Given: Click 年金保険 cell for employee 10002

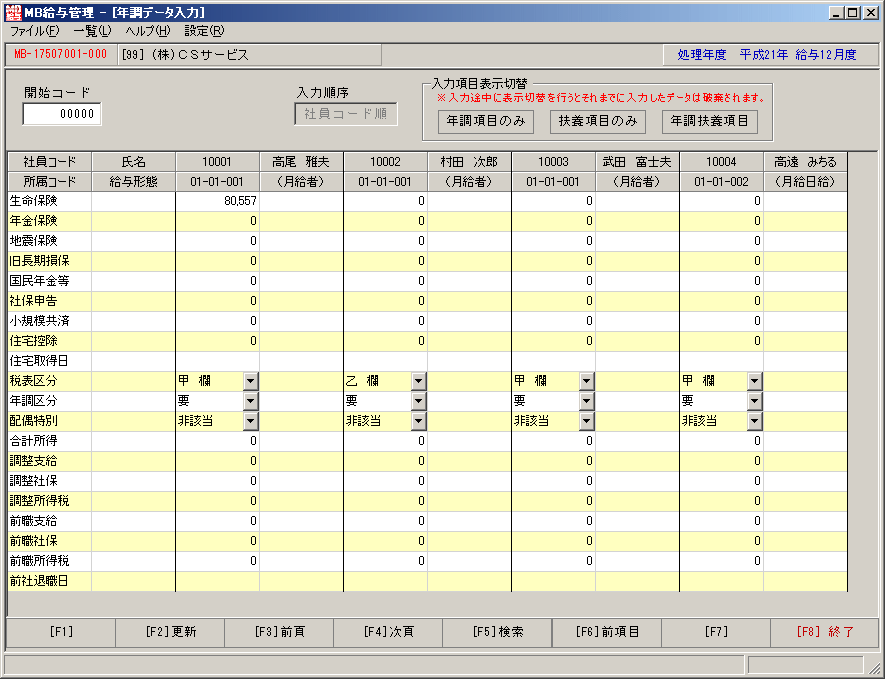Looking at the screenshot, I should coord(385,221).
